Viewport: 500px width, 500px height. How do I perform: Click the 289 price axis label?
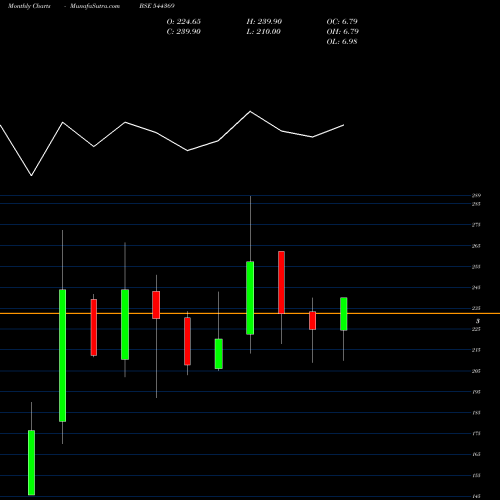[x=476, y=195]
